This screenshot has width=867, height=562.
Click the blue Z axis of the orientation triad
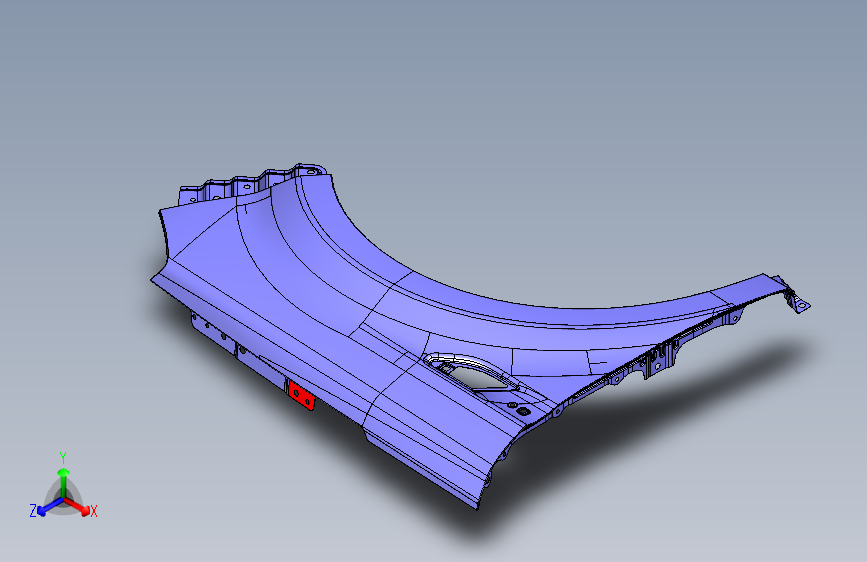tap(51, 506)
